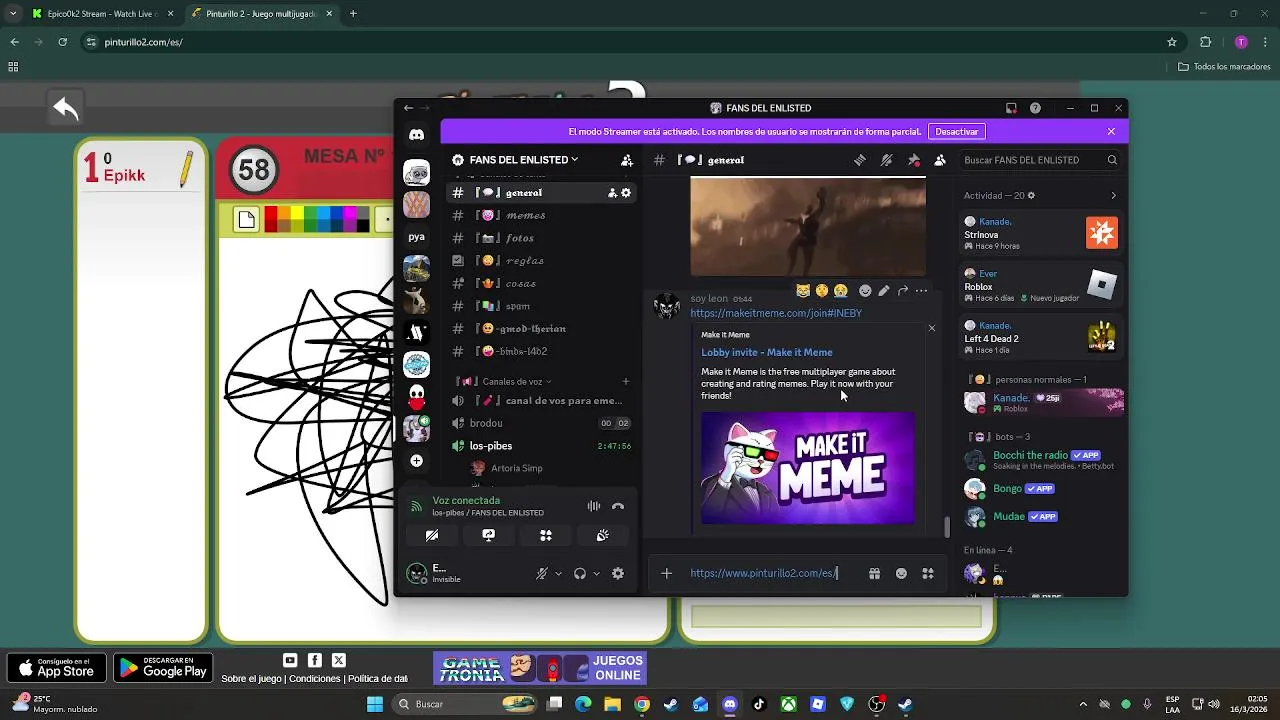This screenshot has height=720, width=1280.
Task: Clear drawing with blank page icon in Pinturillo
Action: click(x=246, y=220)
